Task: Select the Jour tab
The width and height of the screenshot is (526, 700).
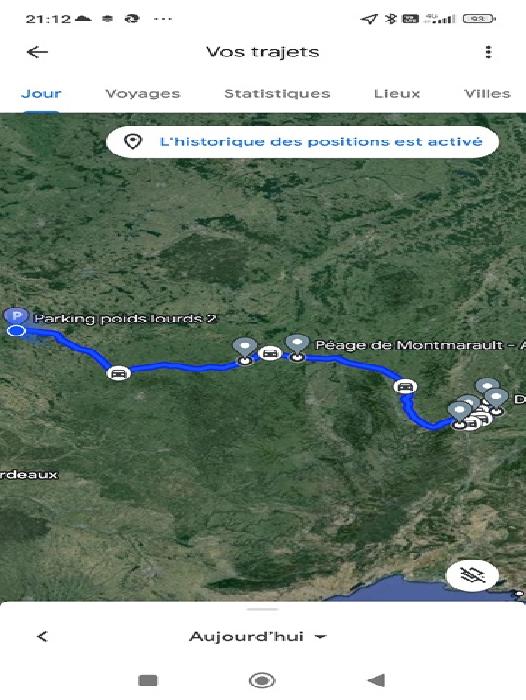Action: 41,93
